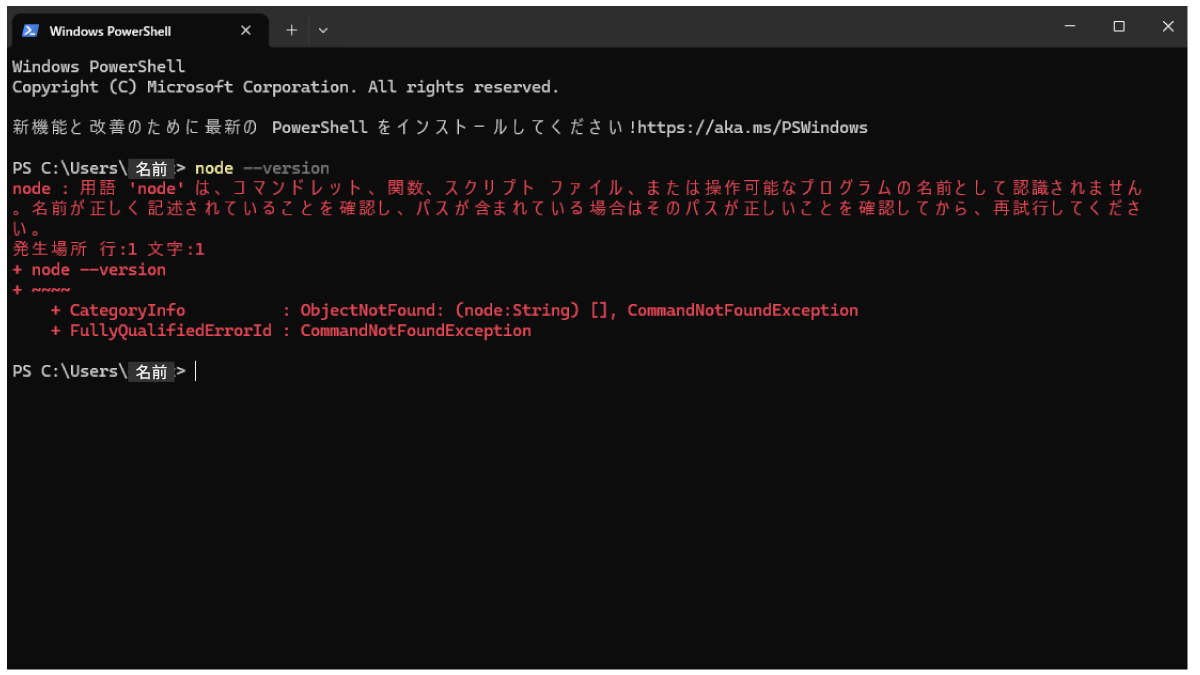This screenshot has width=1200, height=675.
Task: Open a new terminal tab
Action: point(292,30)
